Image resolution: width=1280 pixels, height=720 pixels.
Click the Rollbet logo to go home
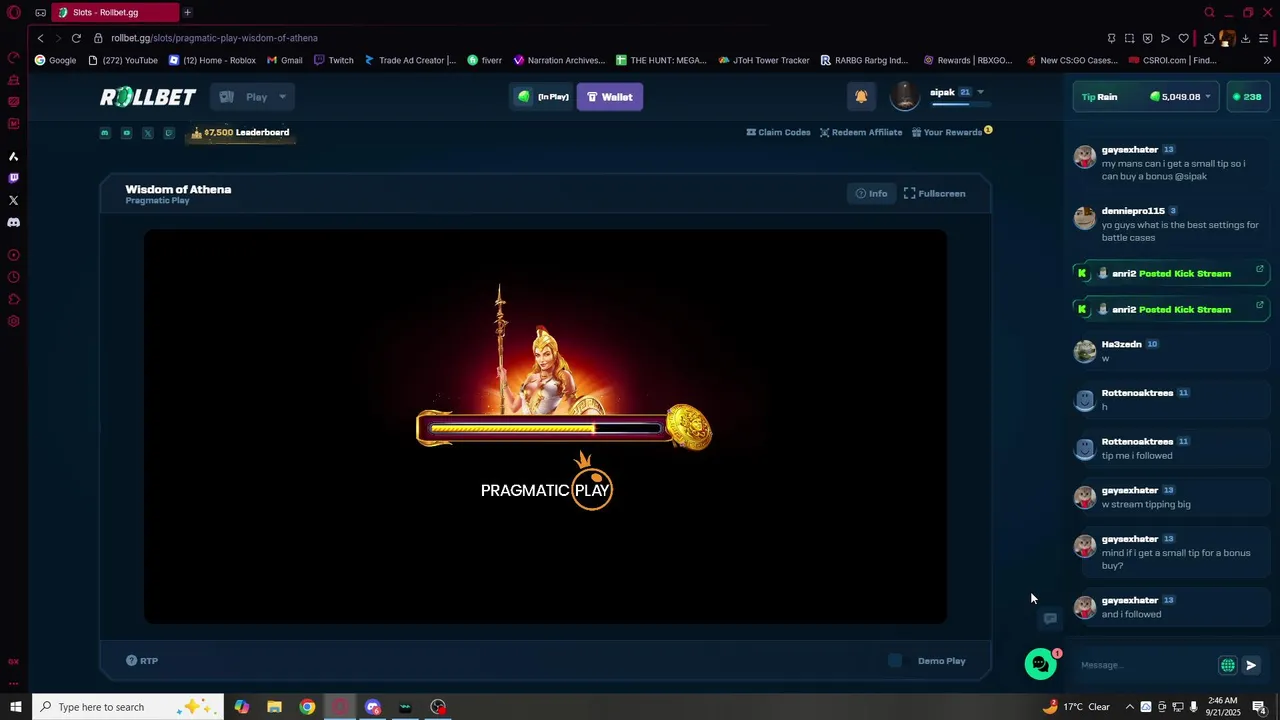pos(148,97)
